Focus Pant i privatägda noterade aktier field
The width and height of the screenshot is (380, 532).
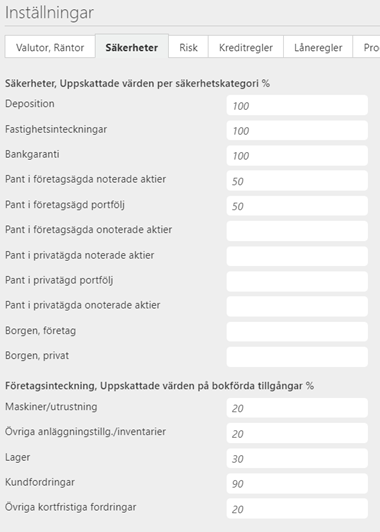click(x=297, y=256)
